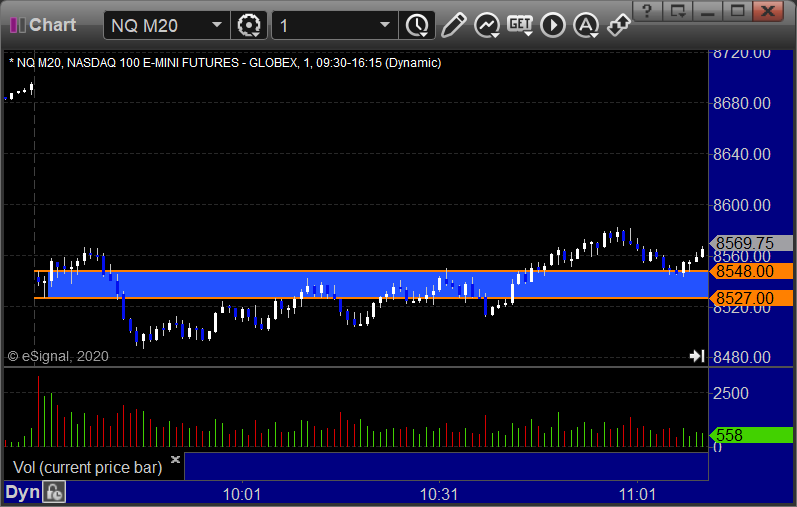
Task: Click the gray 8569.75 last price marker
Action: (x=749, y=243)
